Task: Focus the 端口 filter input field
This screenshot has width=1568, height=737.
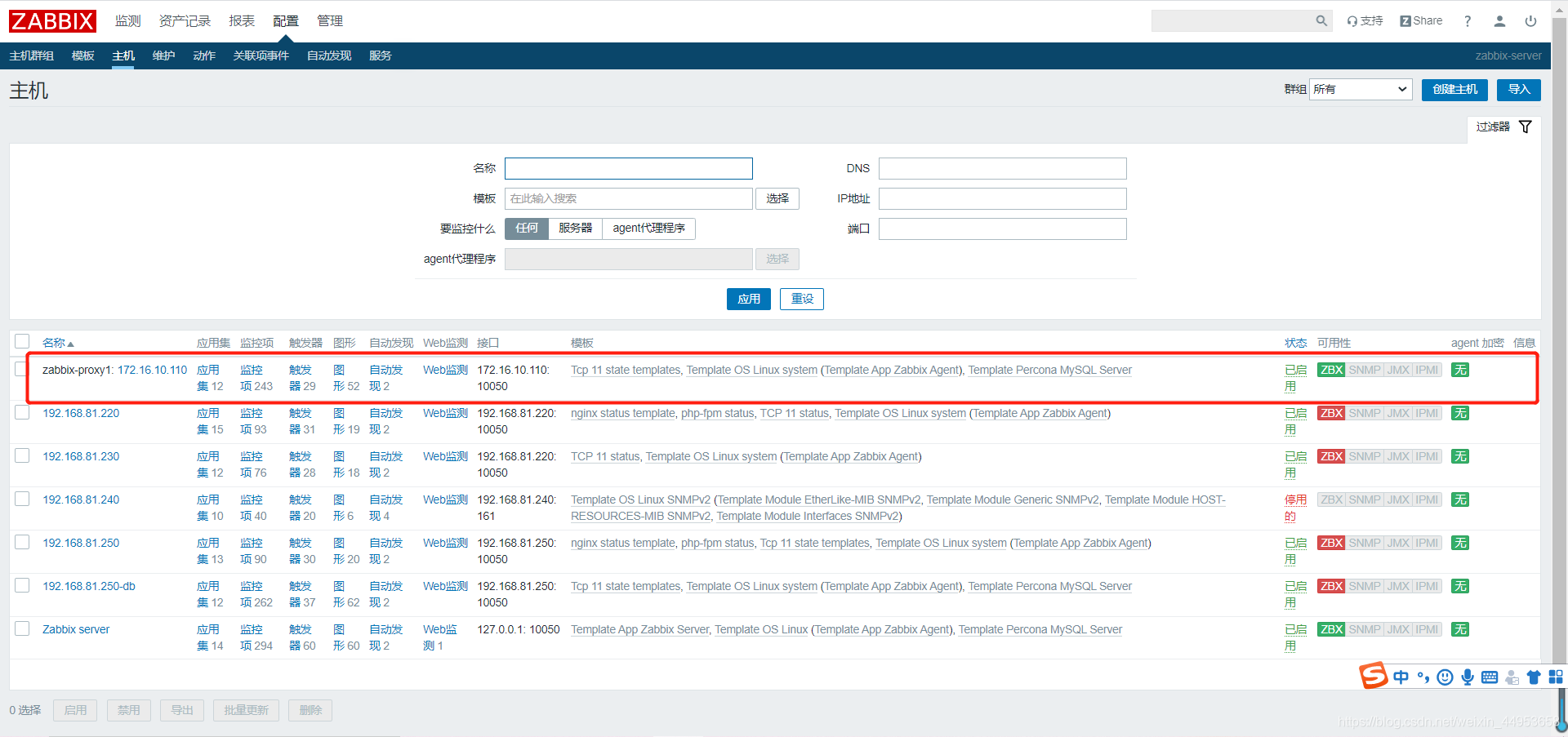Action: click(x=1003, y=229)
